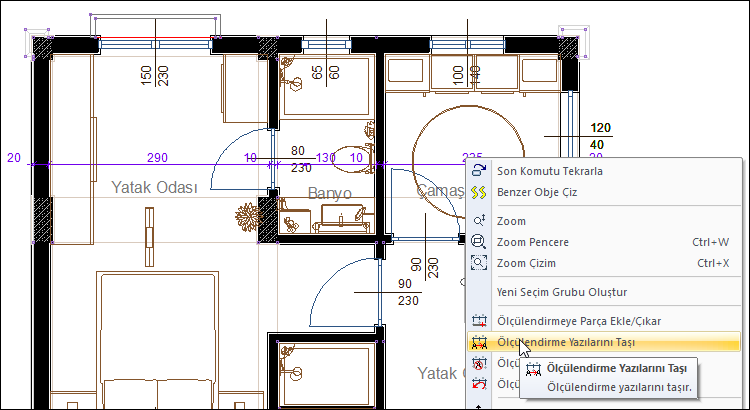The height and width of the screenshot is (410, 750).
Task: Select the 65/60 bathroom window label
Action: point(326,73)
